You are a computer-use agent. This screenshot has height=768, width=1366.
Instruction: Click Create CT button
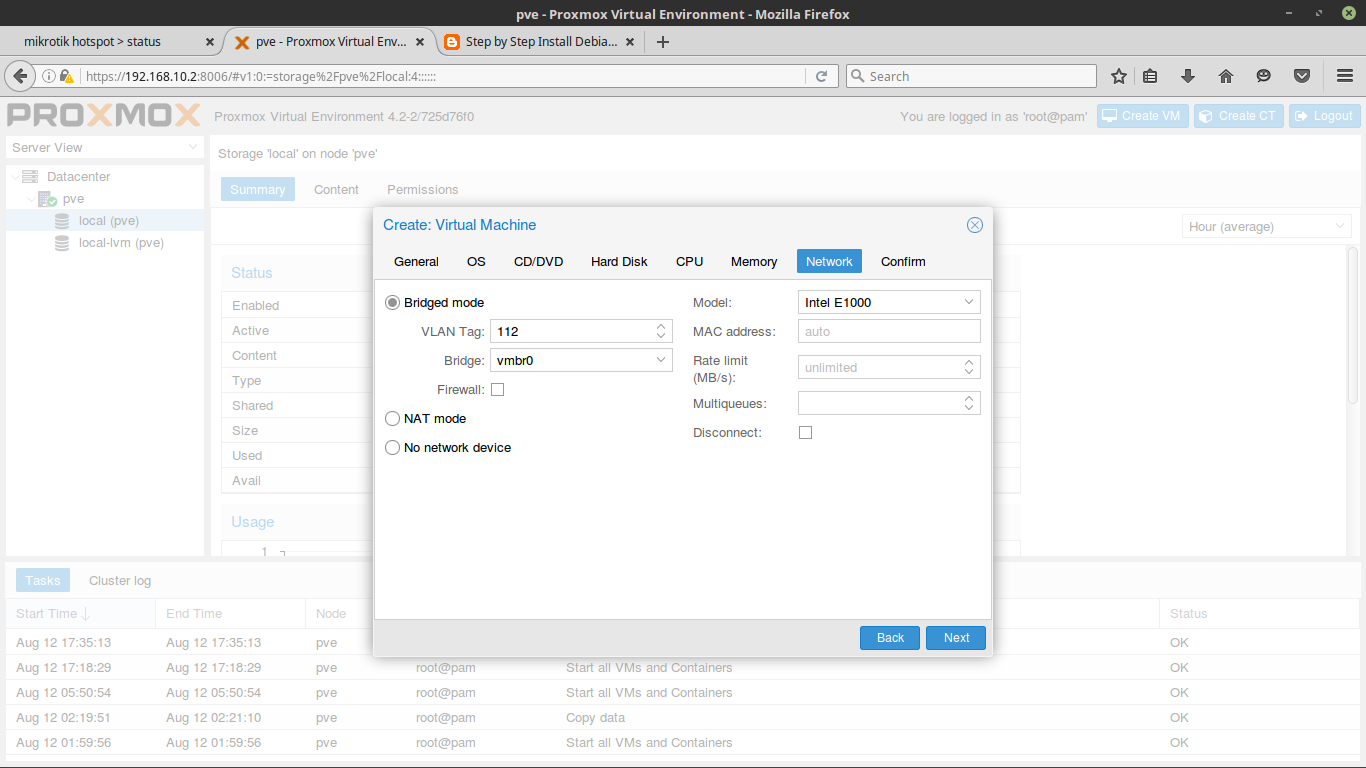click(x=1238, y=116)
